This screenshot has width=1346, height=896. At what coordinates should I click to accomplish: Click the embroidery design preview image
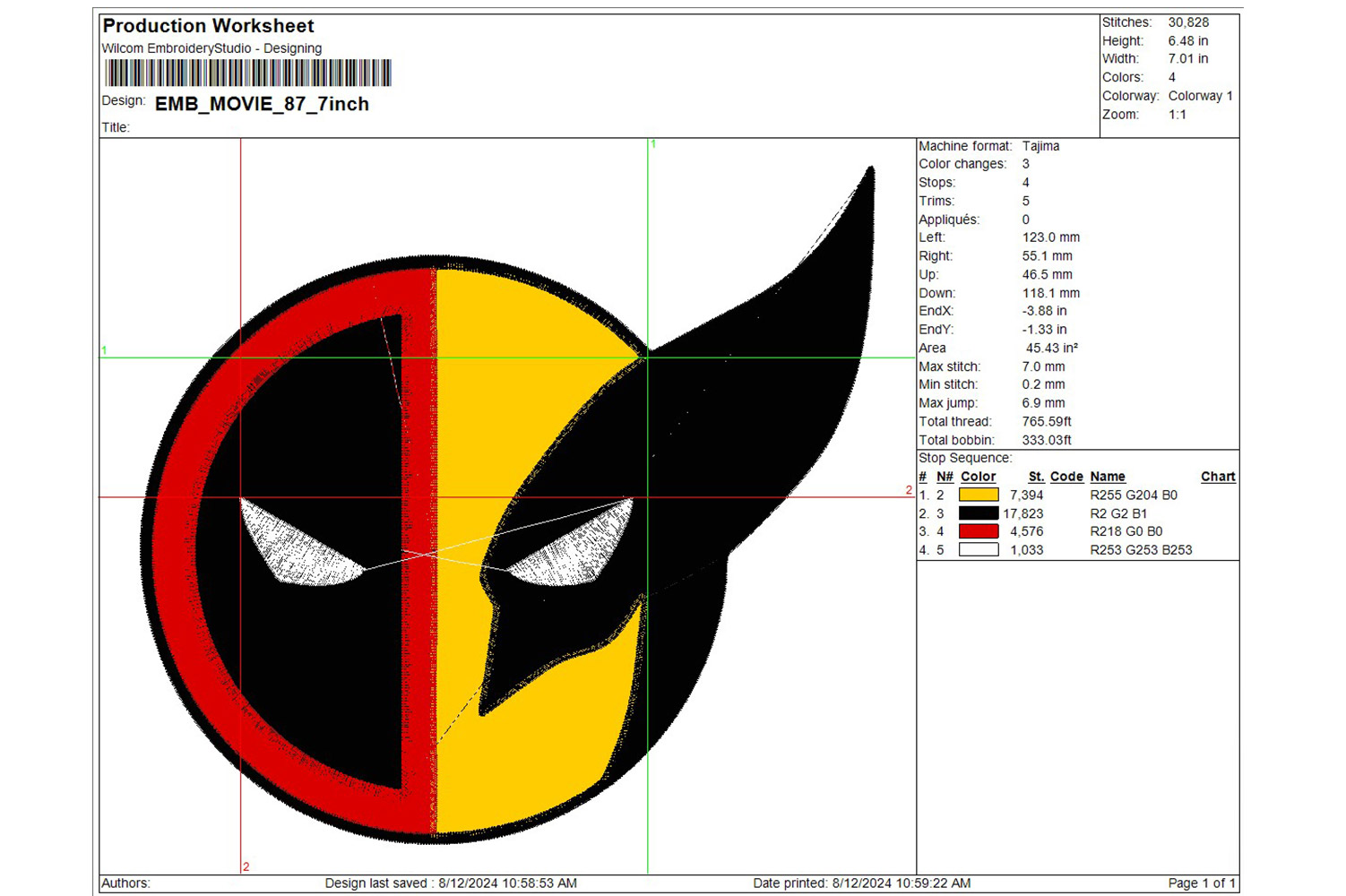[508, 506]
